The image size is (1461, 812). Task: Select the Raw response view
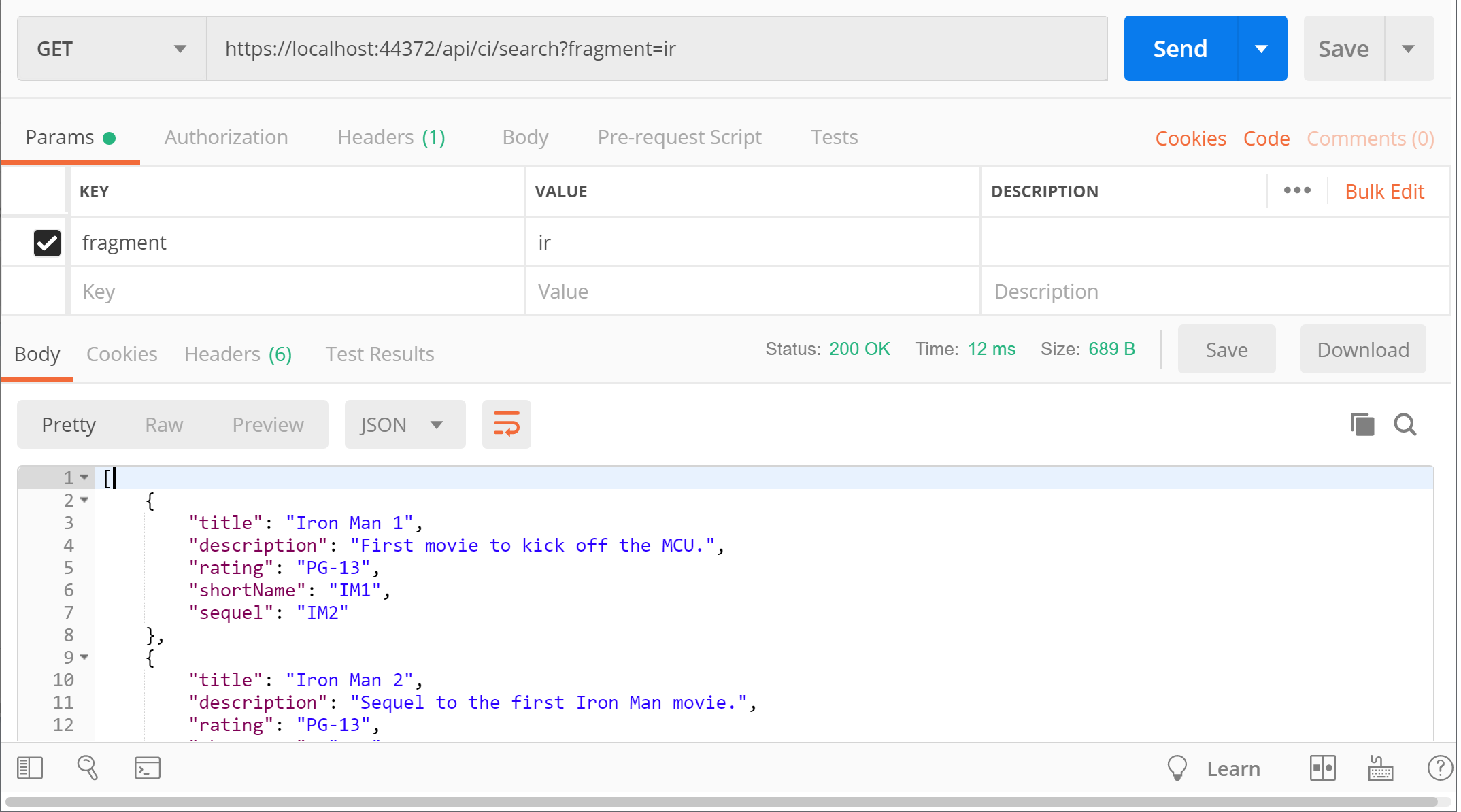pos(163,423)
